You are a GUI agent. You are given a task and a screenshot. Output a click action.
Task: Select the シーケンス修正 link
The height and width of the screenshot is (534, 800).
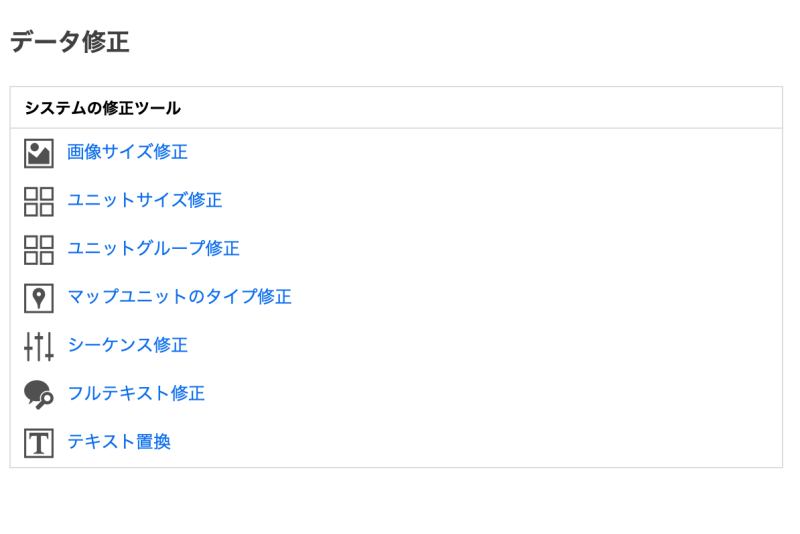127,345
